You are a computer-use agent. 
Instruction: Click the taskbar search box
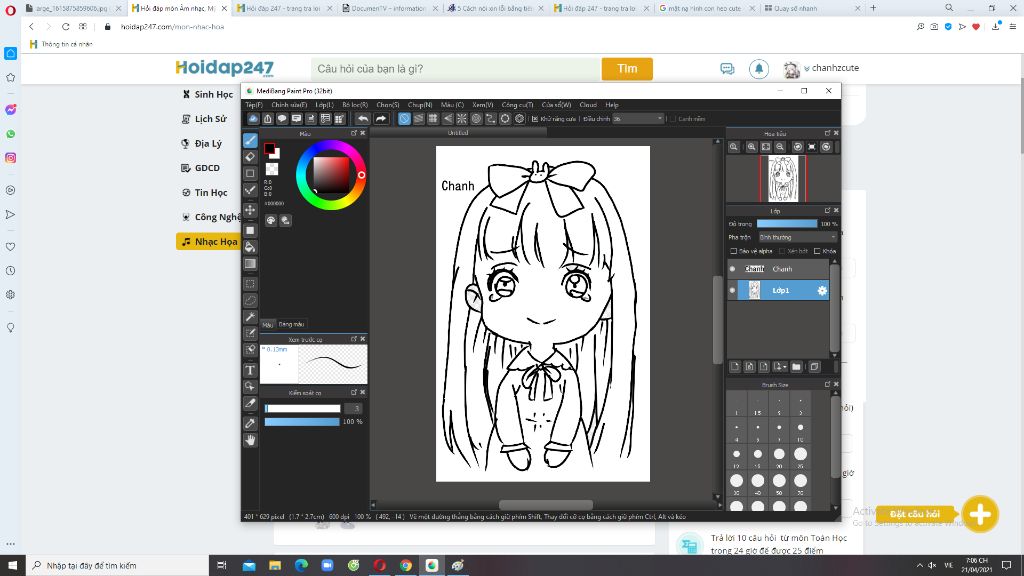(118, 566)
